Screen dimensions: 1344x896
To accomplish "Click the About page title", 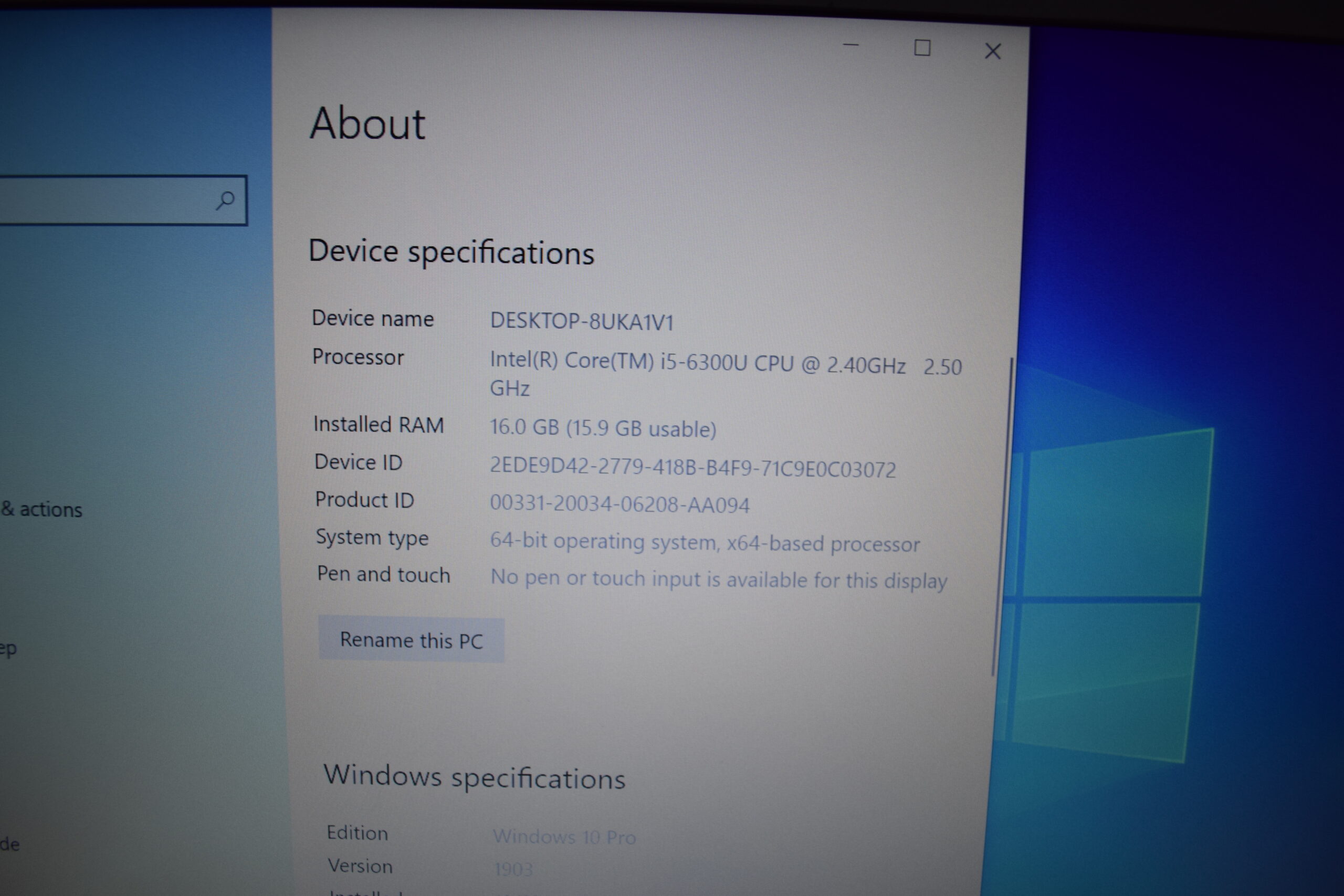I will click(x=367, y=123).
